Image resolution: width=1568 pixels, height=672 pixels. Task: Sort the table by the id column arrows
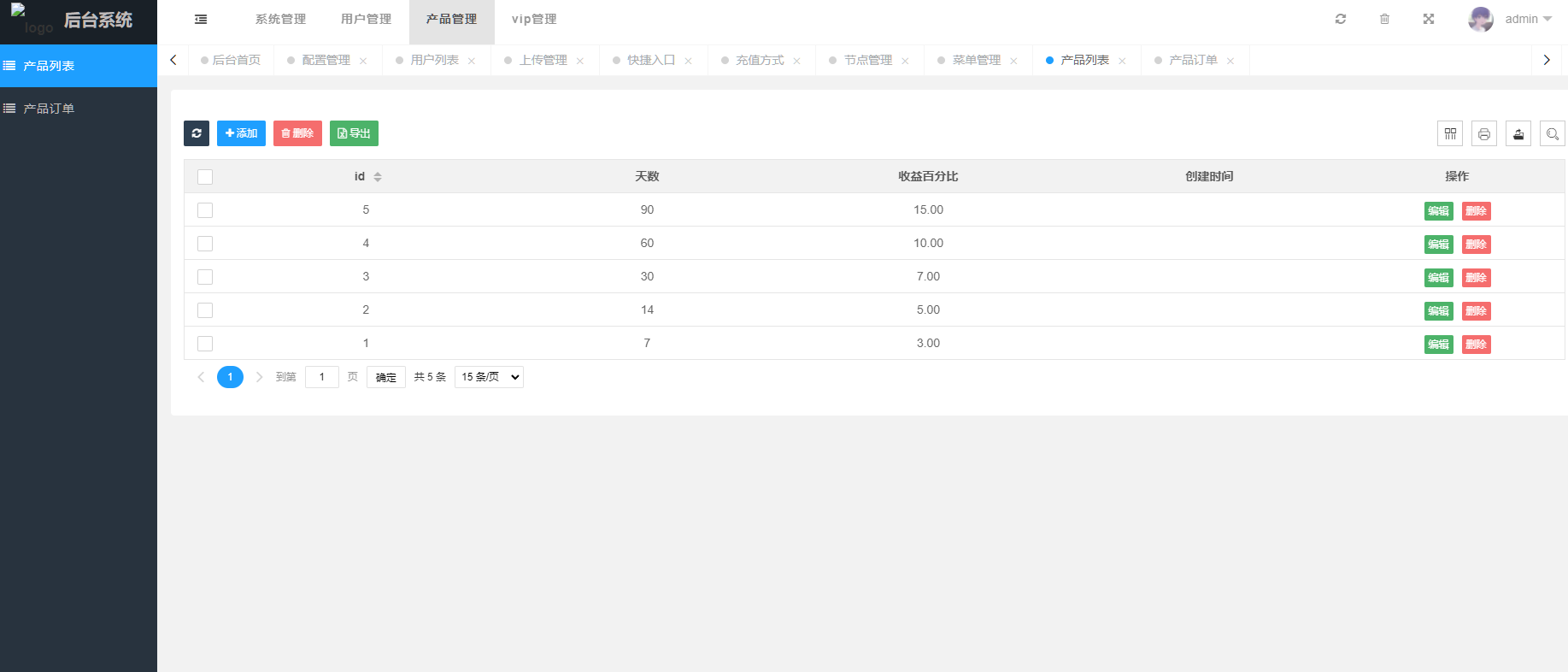click(x=378, y=177)
